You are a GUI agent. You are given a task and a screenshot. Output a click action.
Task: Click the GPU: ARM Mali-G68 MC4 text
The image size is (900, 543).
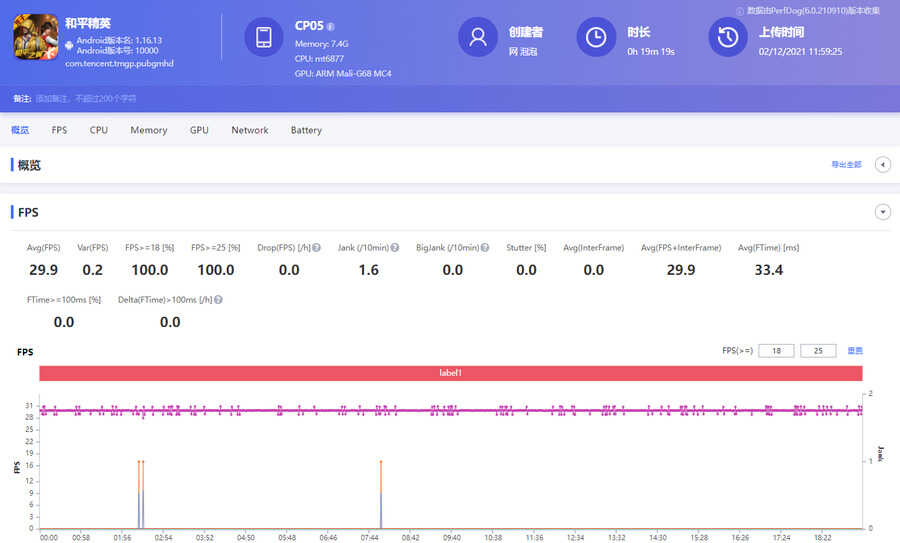click(x=343, y=73)
